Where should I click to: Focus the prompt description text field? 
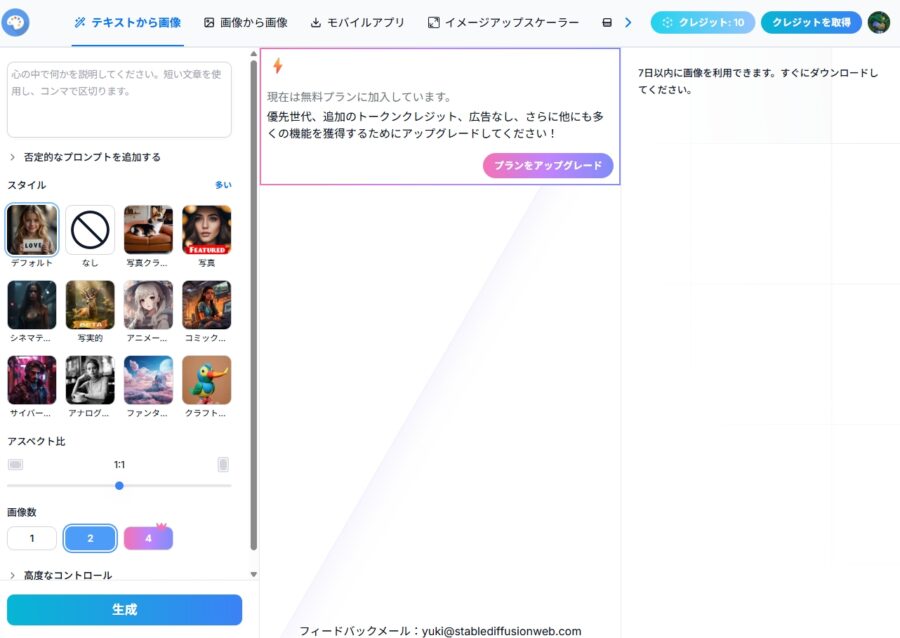[119, 100]
